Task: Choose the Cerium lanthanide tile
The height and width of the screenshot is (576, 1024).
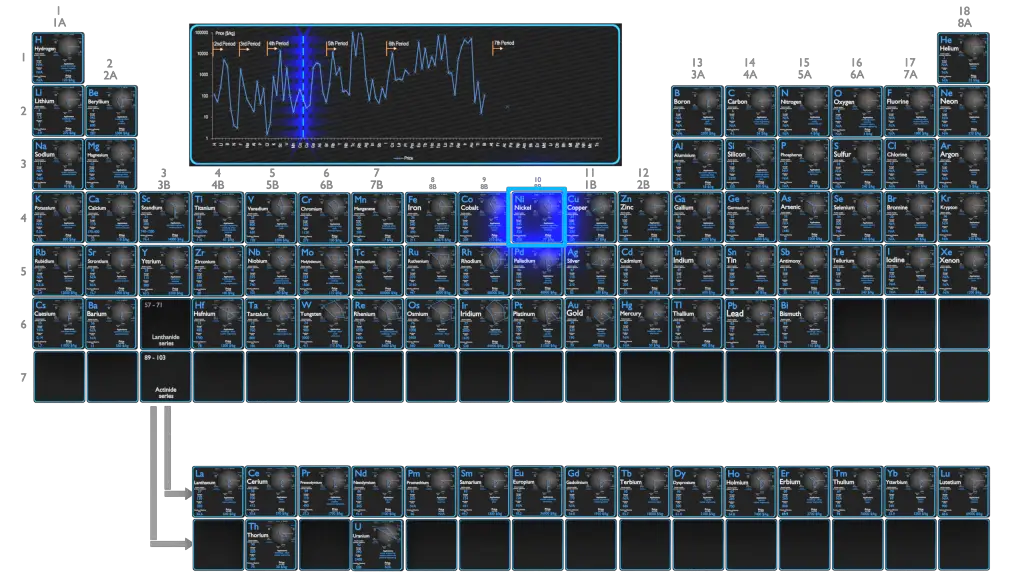Action: click(x=271, y=492)
